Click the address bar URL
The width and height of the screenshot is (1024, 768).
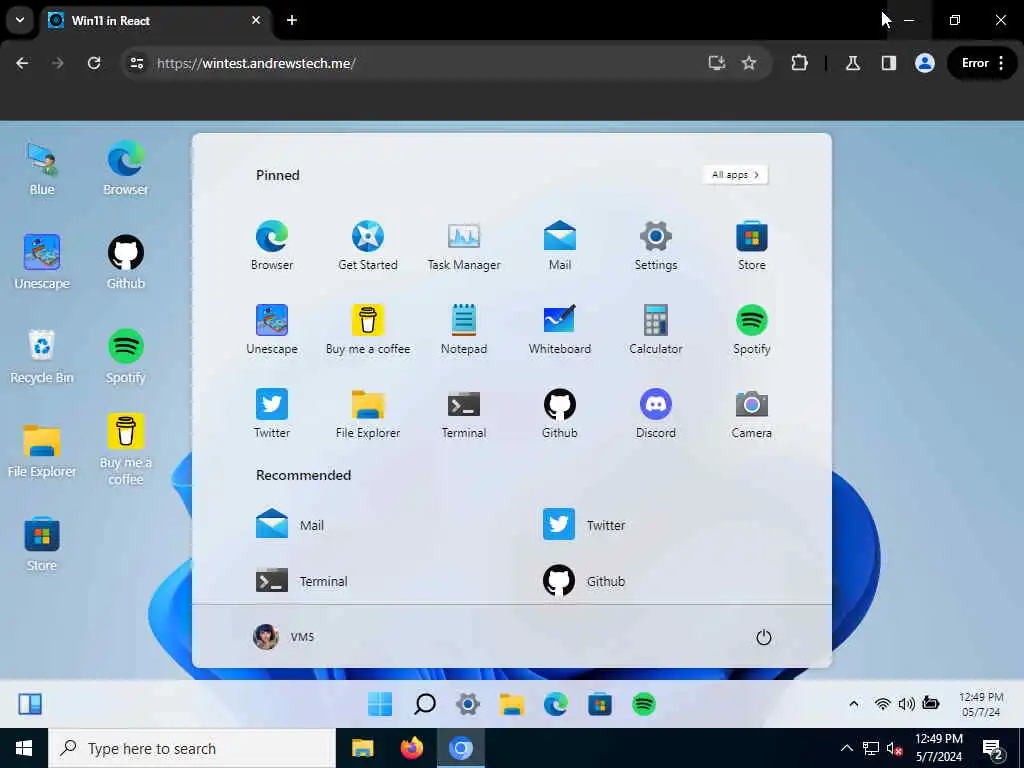[256, 63]
